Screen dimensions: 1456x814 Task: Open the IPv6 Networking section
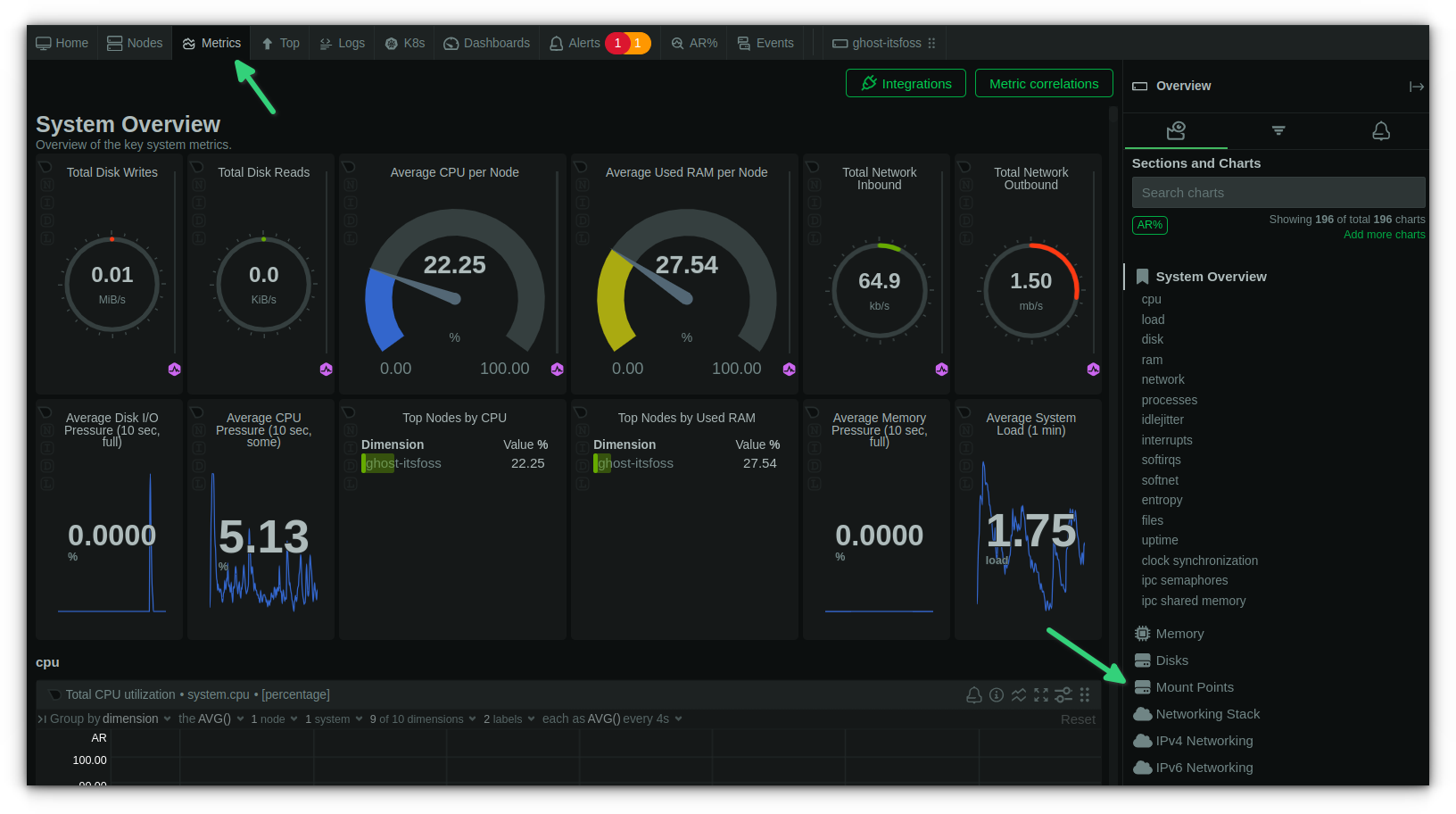tap(1193, 768)
